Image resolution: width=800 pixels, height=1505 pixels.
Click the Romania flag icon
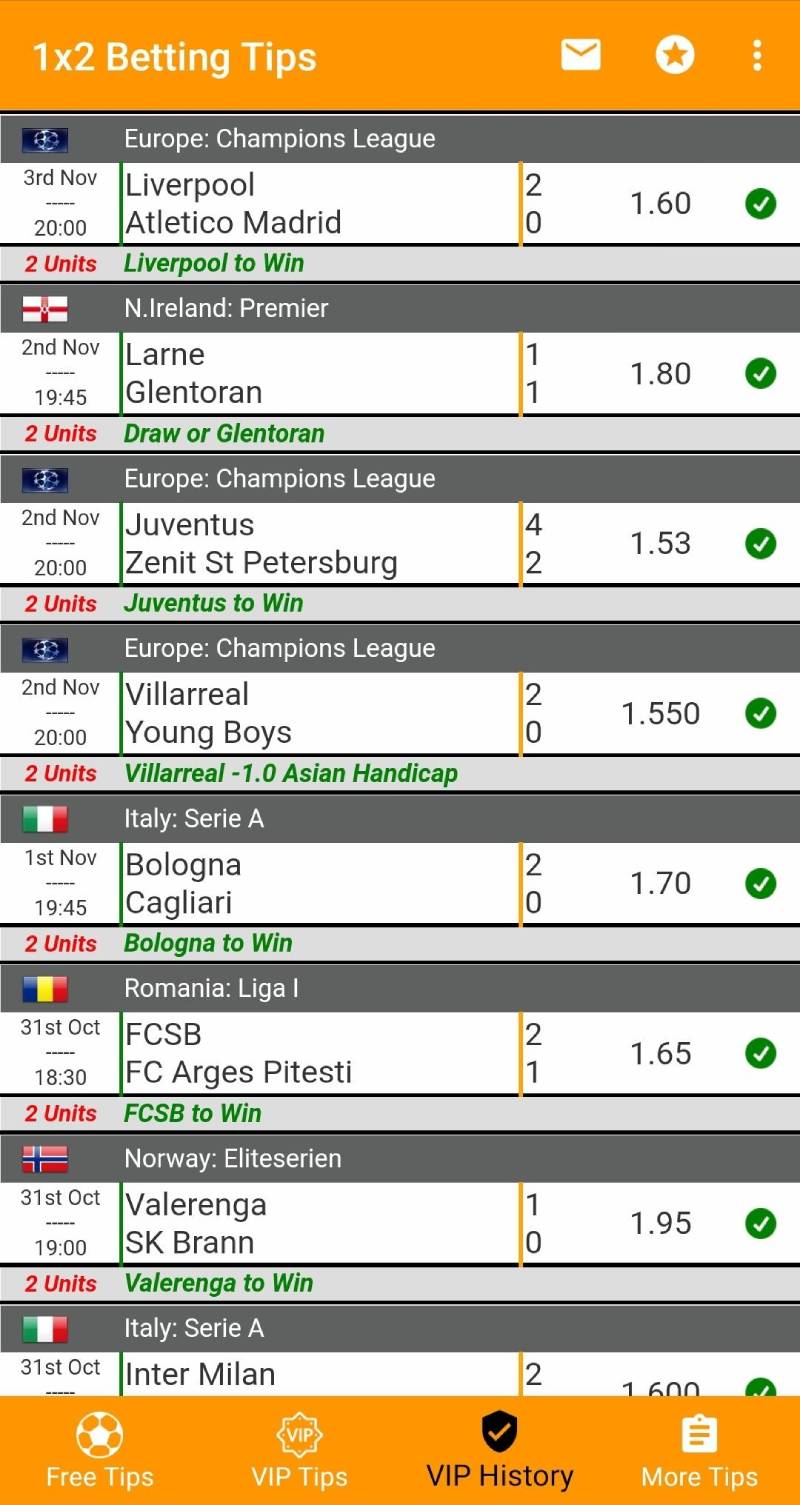tap(45, 988)
